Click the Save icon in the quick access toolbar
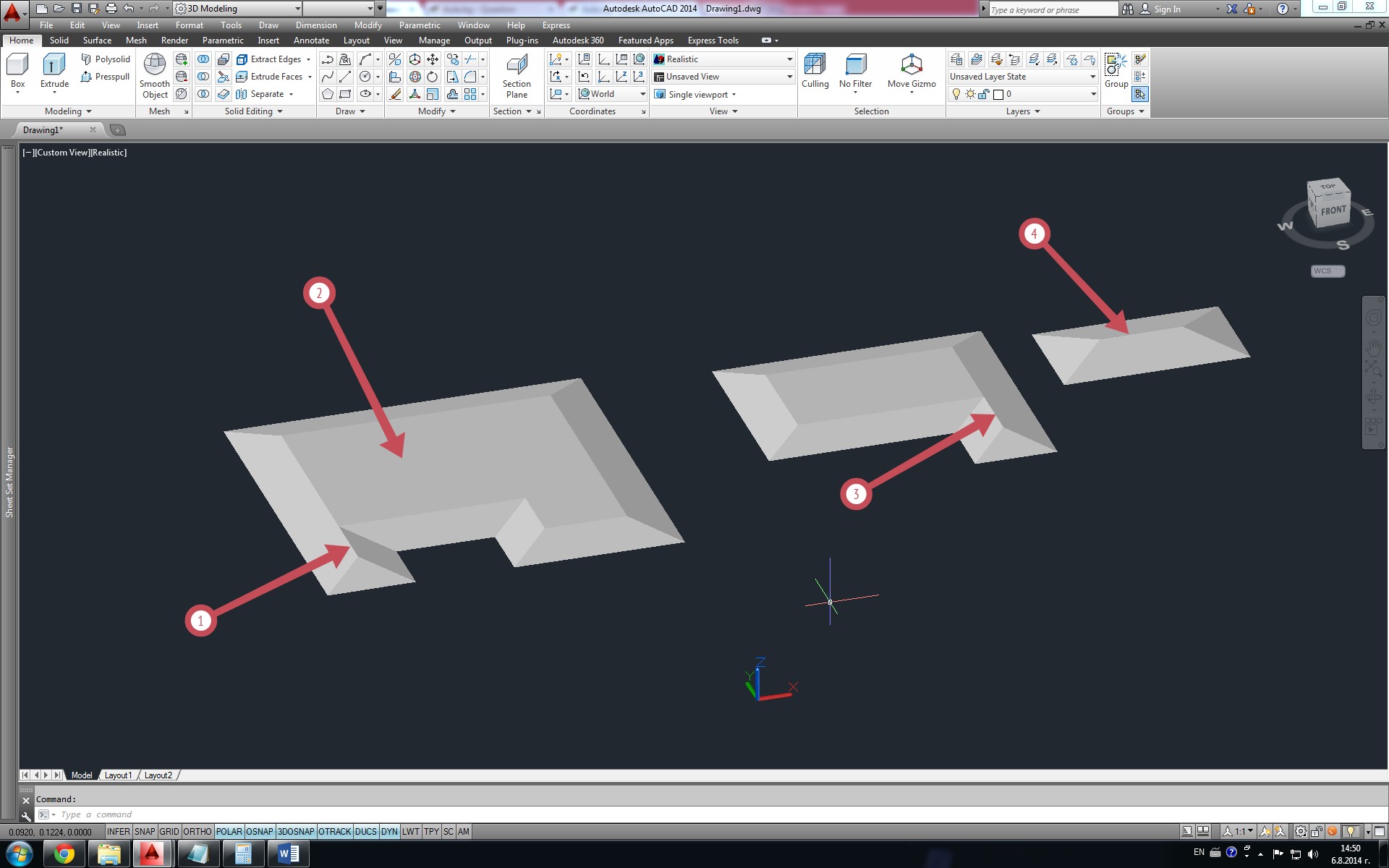This screenshot has height=868, width=1389. (x=76, y=9)
